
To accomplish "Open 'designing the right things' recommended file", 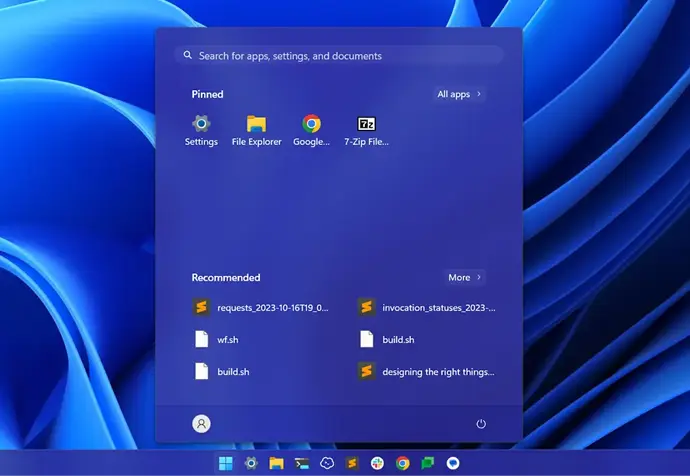I will (427, 372).
